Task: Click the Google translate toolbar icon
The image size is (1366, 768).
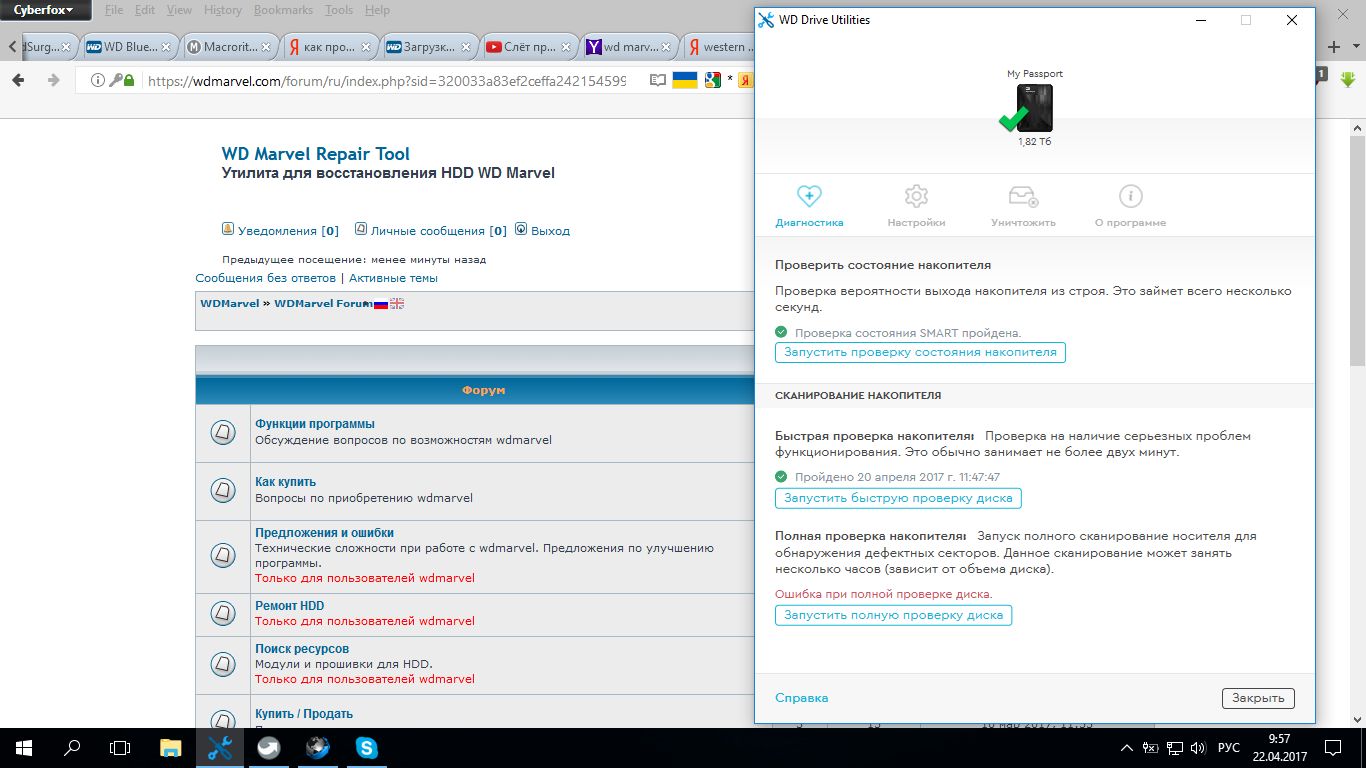Action: [x=713, y=80]
